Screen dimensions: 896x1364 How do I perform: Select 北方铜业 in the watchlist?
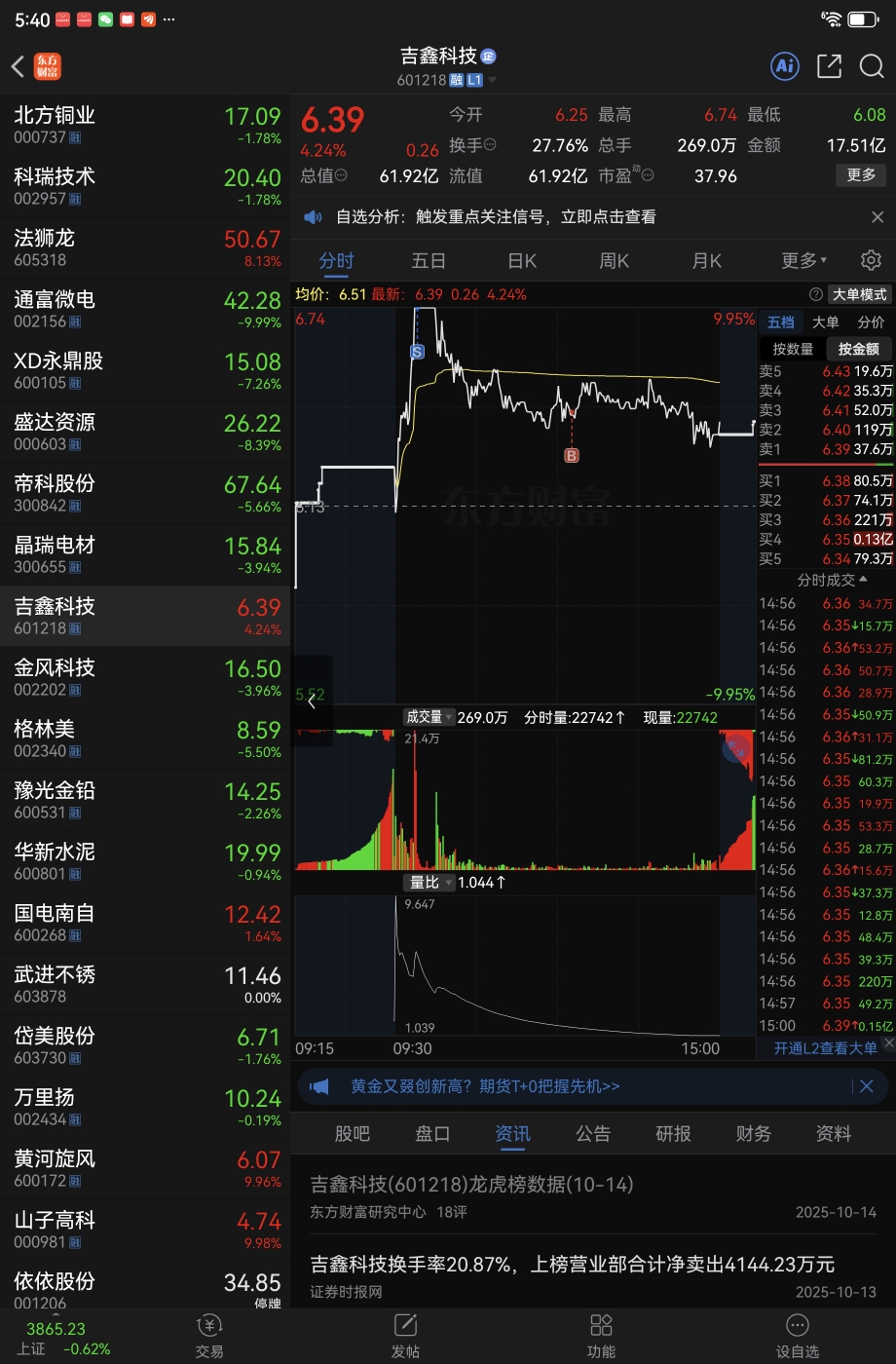coord(145,125)
